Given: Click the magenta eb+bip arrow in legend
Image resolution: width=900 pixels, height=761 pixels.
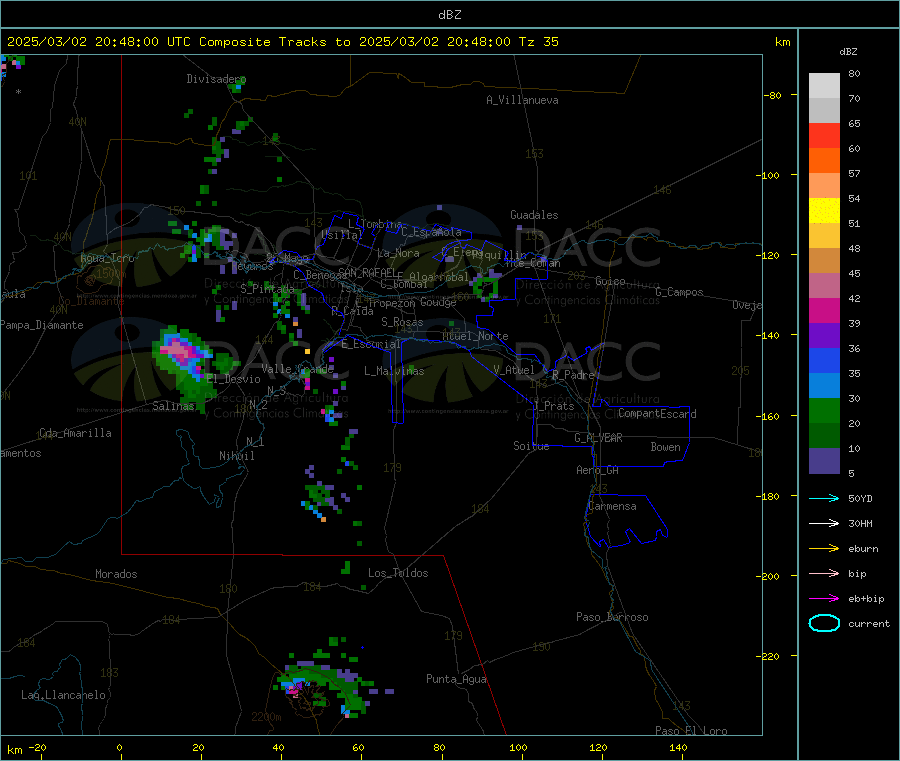Looking at the screenshot, I should click(x=824, y=598).
